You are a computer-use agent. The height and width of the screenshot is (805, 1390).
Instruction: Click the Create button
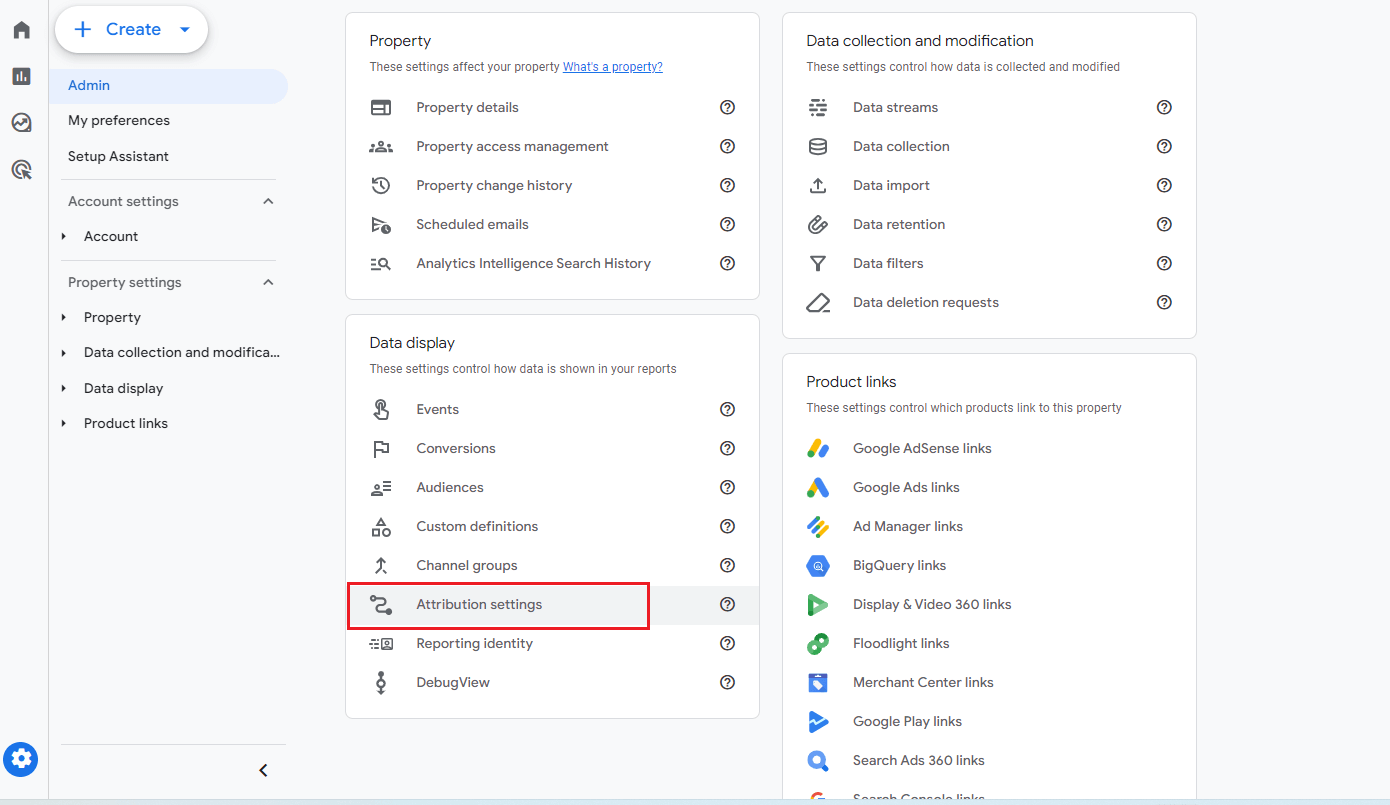131,30
